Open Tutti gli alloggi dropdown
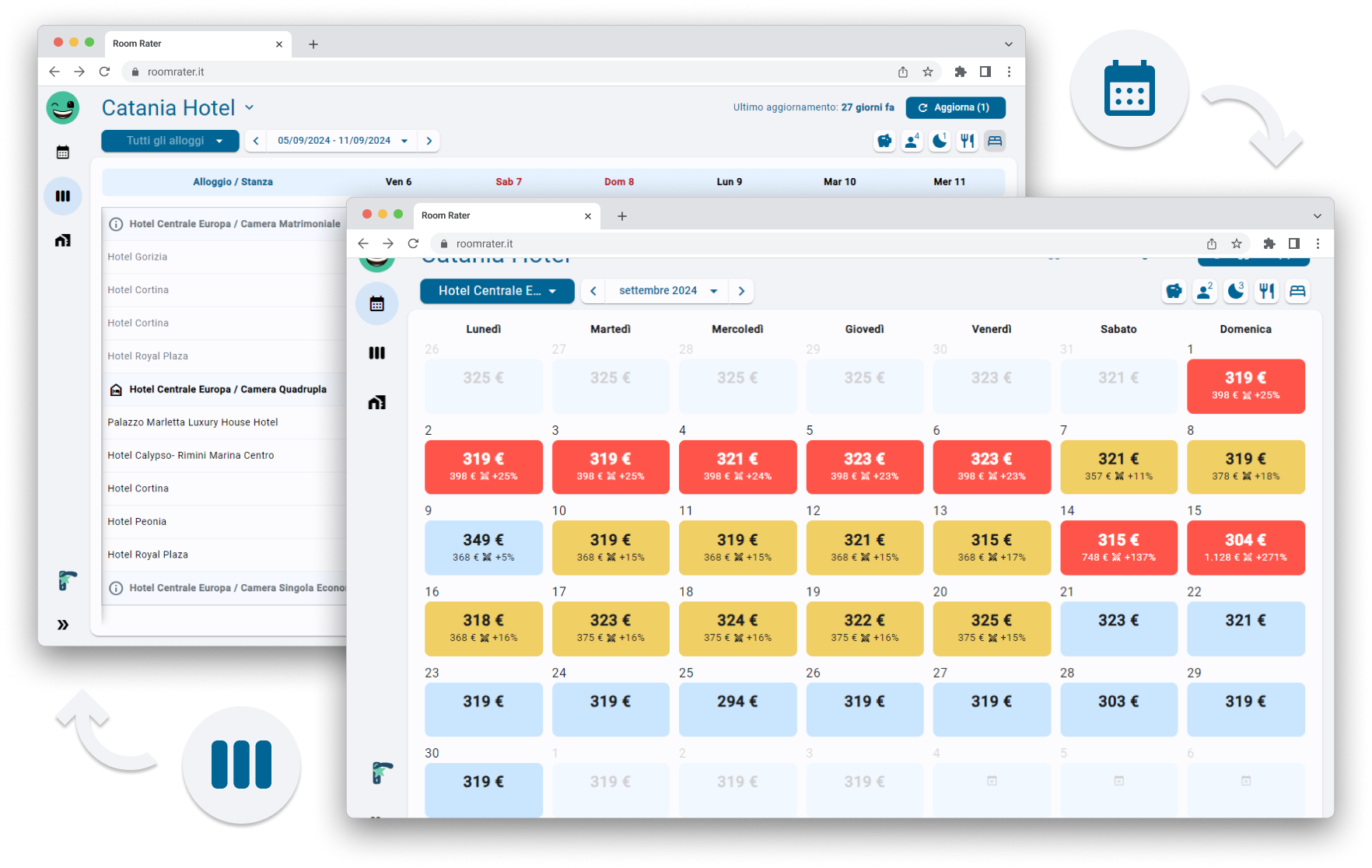Image resolution: width=1372 pixels, height=868 pixels. (x=170, y=141)
